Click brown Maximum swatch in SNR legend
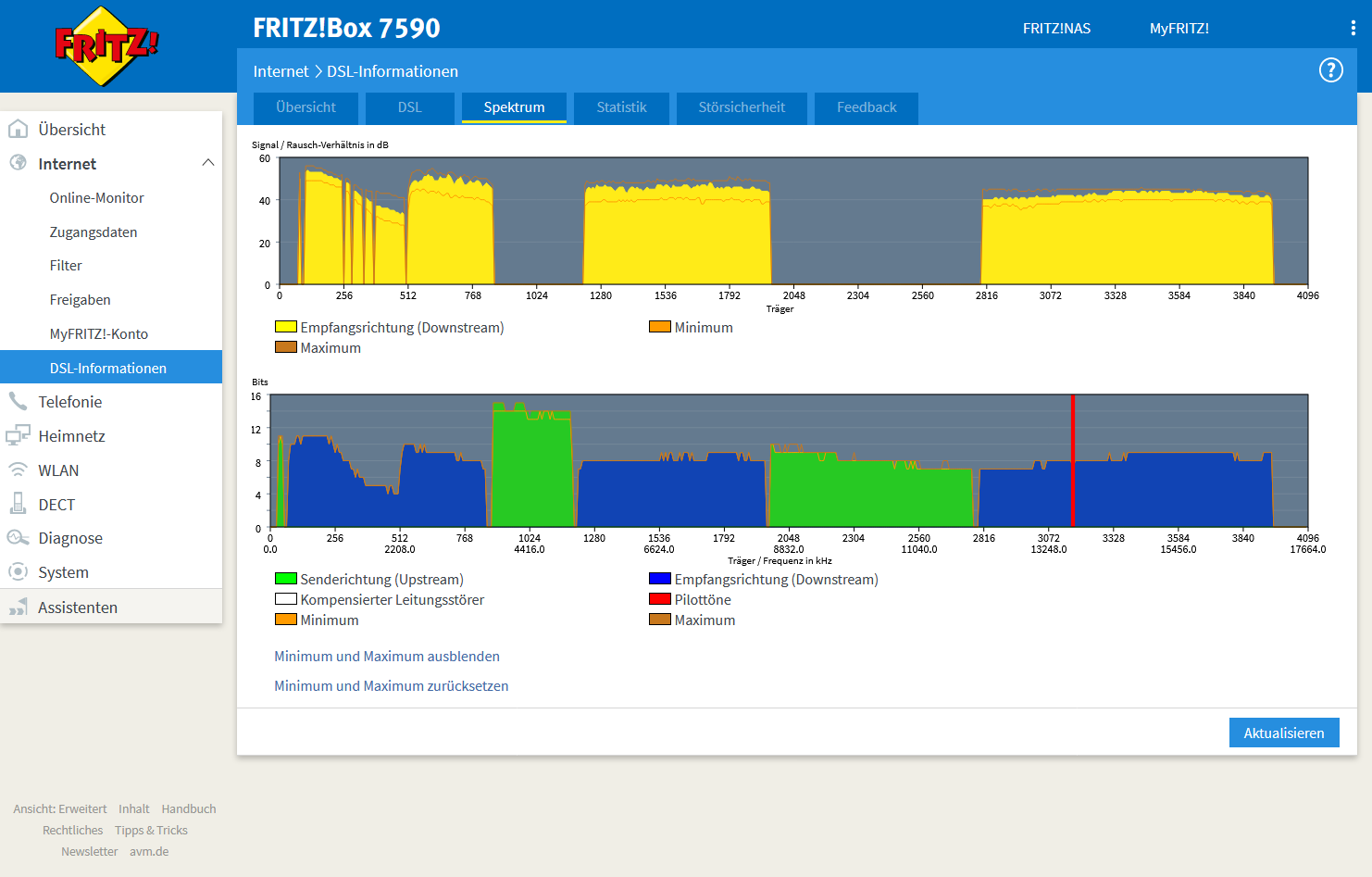 285,346
